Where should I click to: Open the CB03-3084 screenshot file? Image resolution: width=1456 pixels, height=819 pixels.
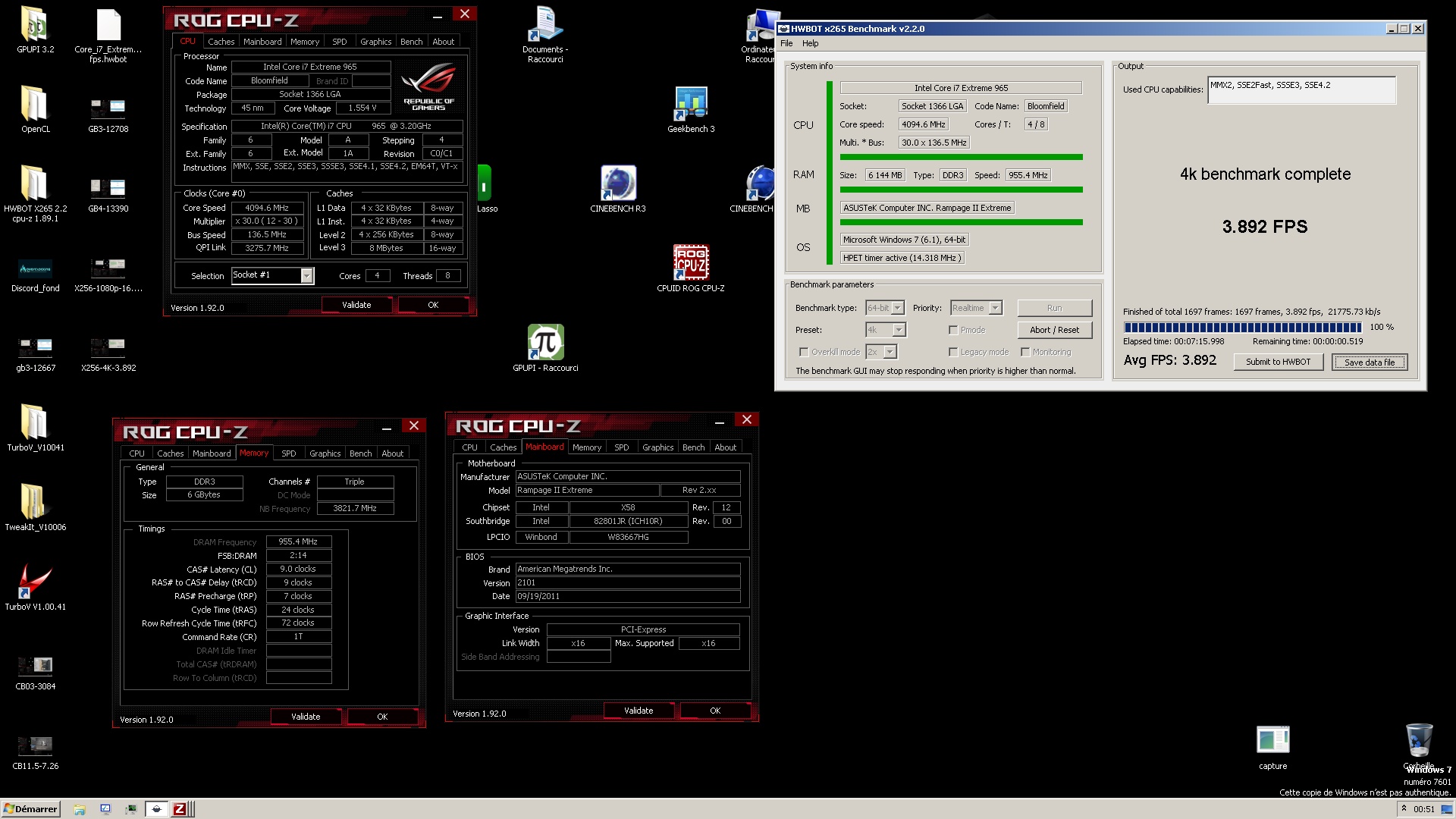35,673
